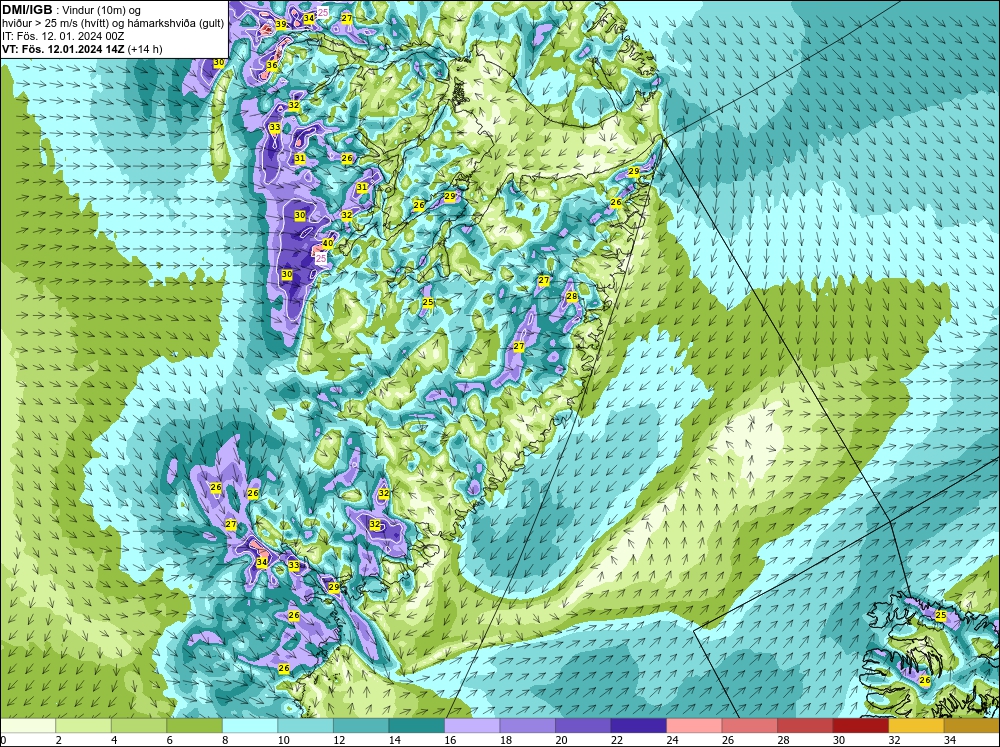
Task: Pick the teal swatch between 12 and 14
Action: pos(361,726)
